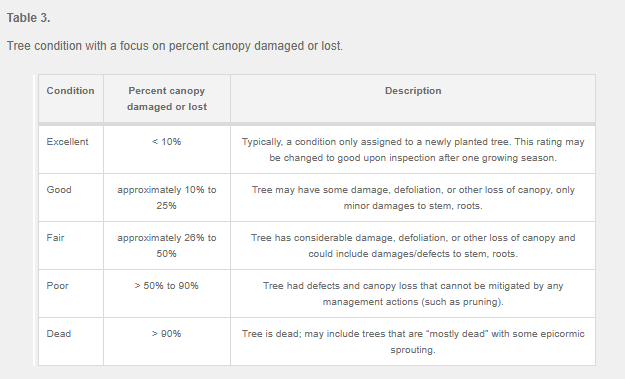Image resolution: width=625 pixels, height=379 pixels.
Task: Click the minor damages to stem description
Action: [x=413, y=198]
